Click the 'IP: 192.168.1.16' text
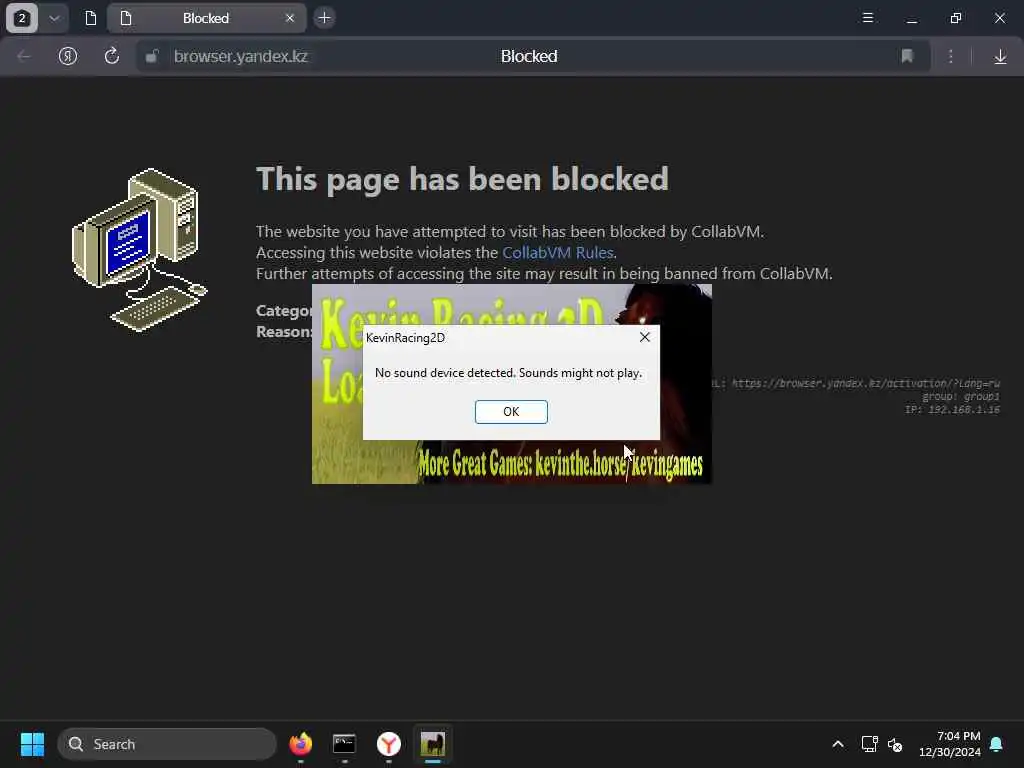The width and height of the screenshot is (1024, 768). (x=952, y=409)
